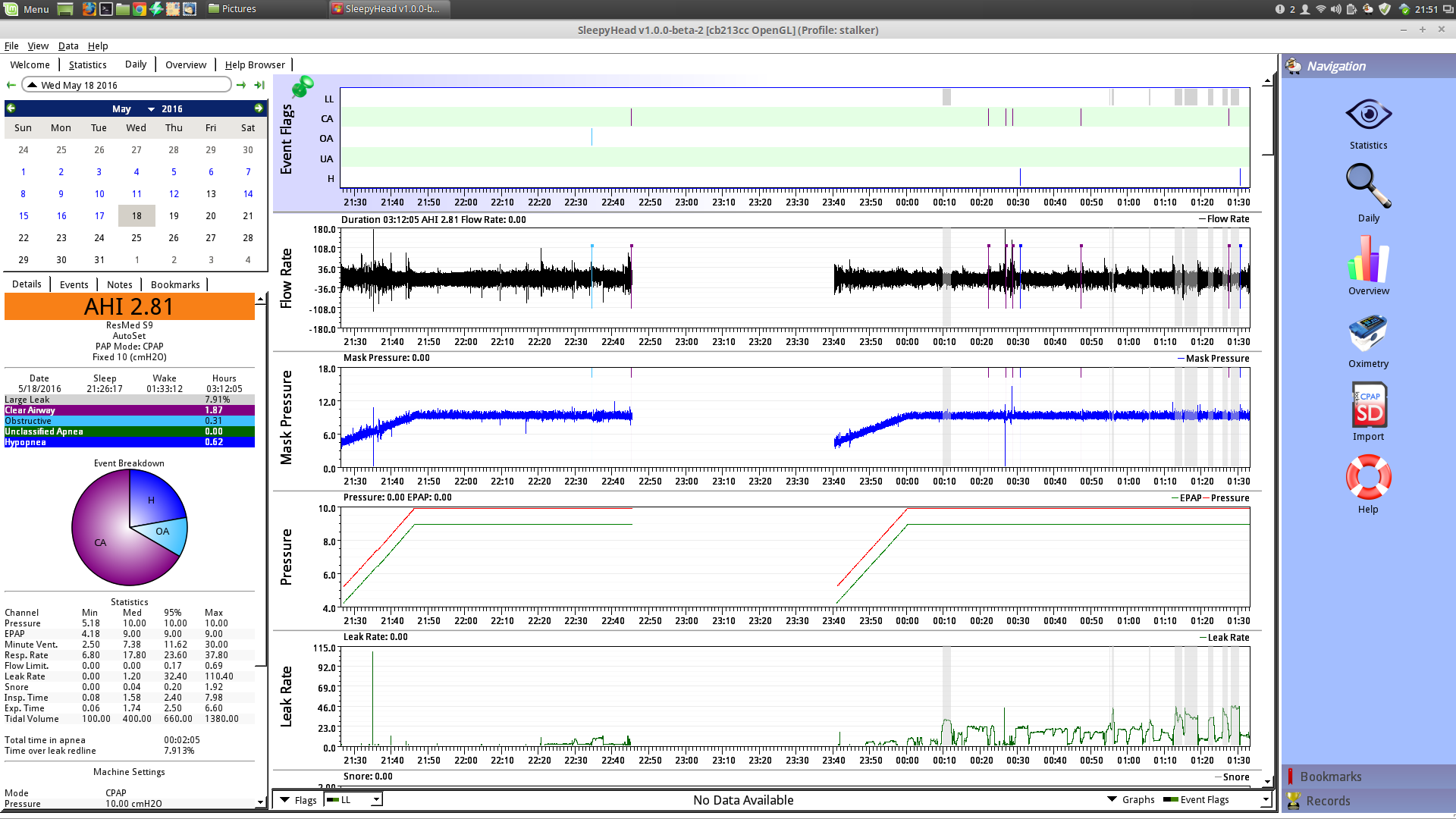
Task: Select May 19 in the calendar
Action: (x=174, y=216)
